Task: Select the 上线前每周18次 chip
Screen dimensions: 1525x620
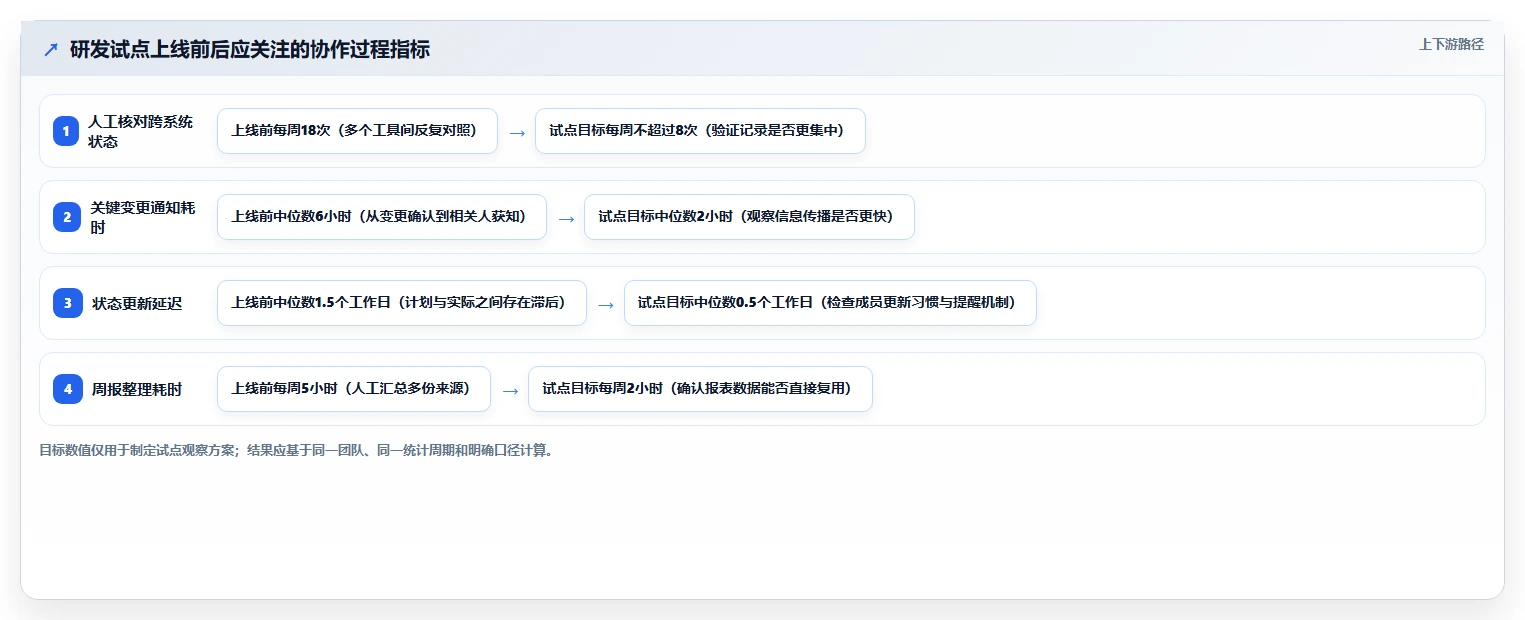Action: (x=357, y=131)
